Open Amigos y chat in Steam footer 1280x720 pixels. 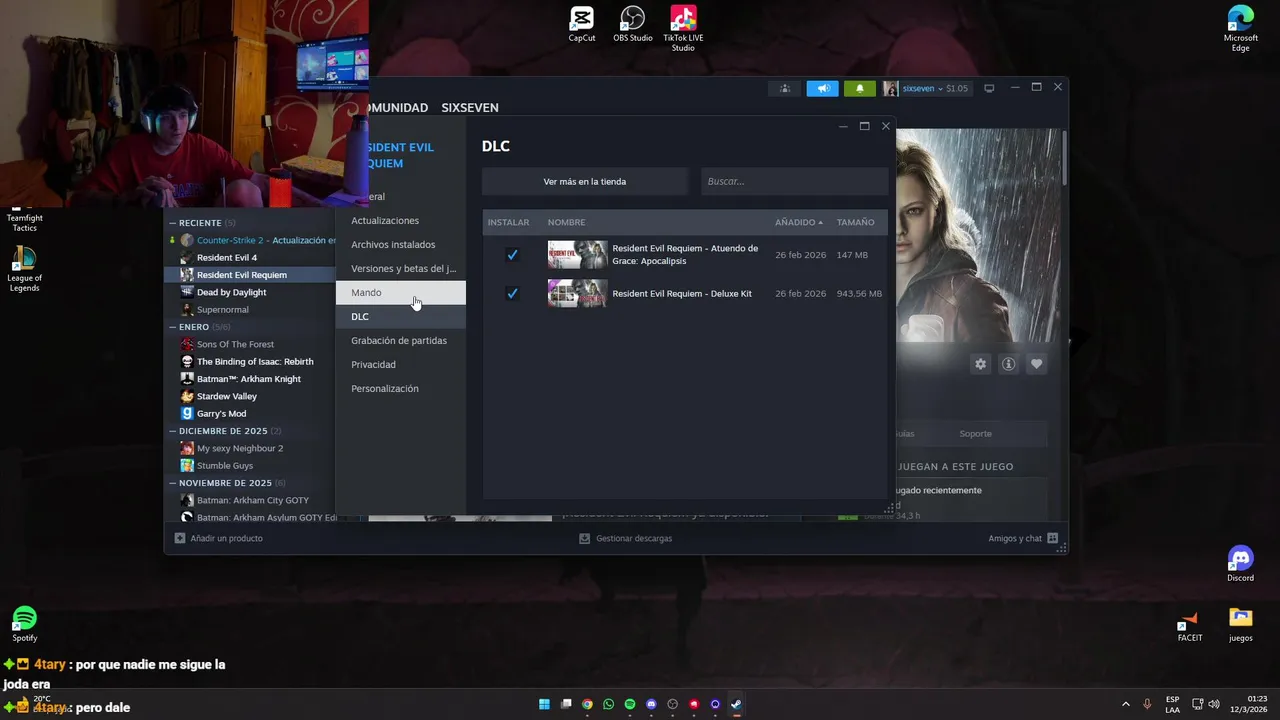pyautogui.click(x=1023, y=538)
